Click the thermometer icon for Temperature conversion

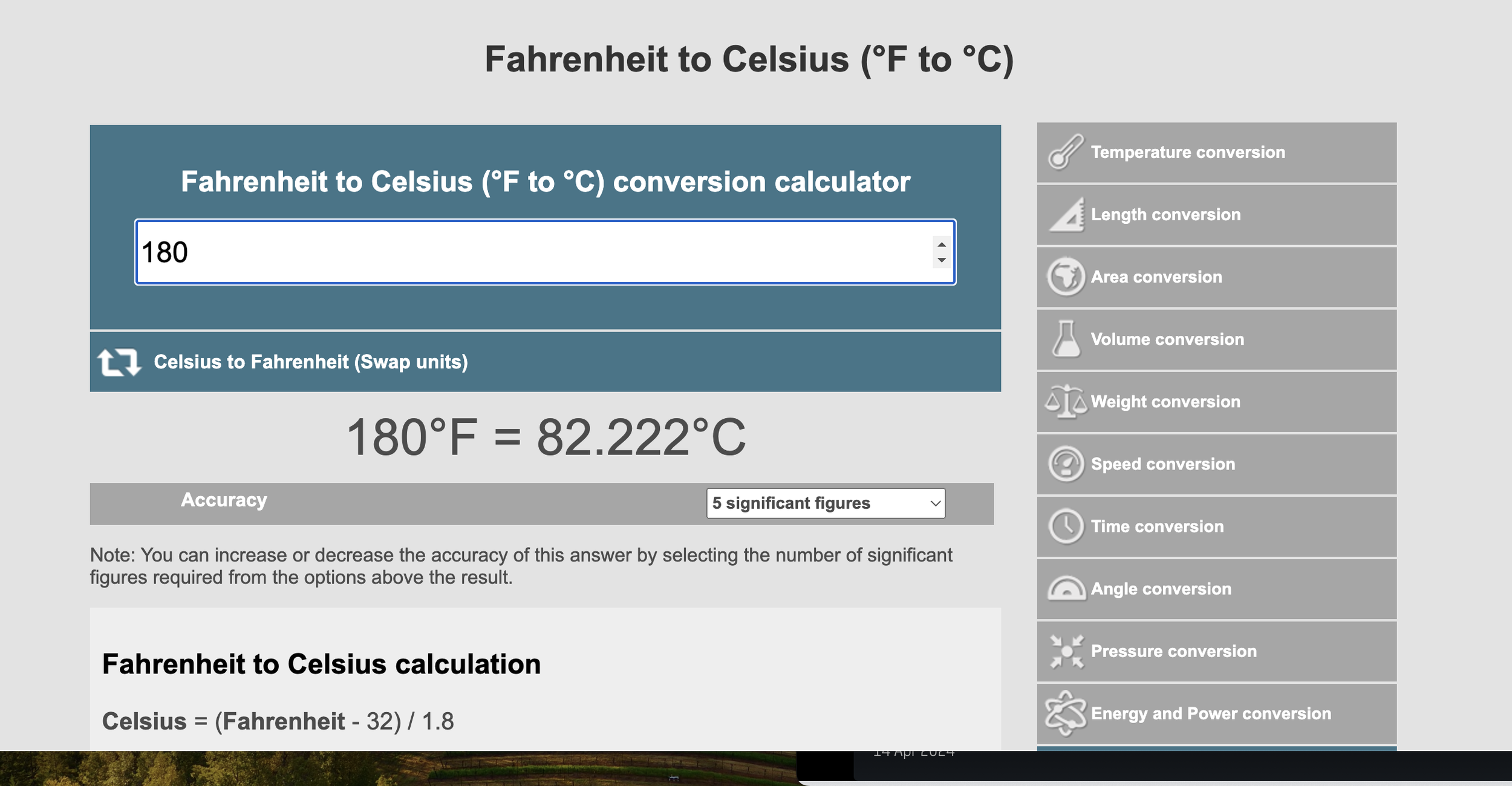(x=1066, y=152)
